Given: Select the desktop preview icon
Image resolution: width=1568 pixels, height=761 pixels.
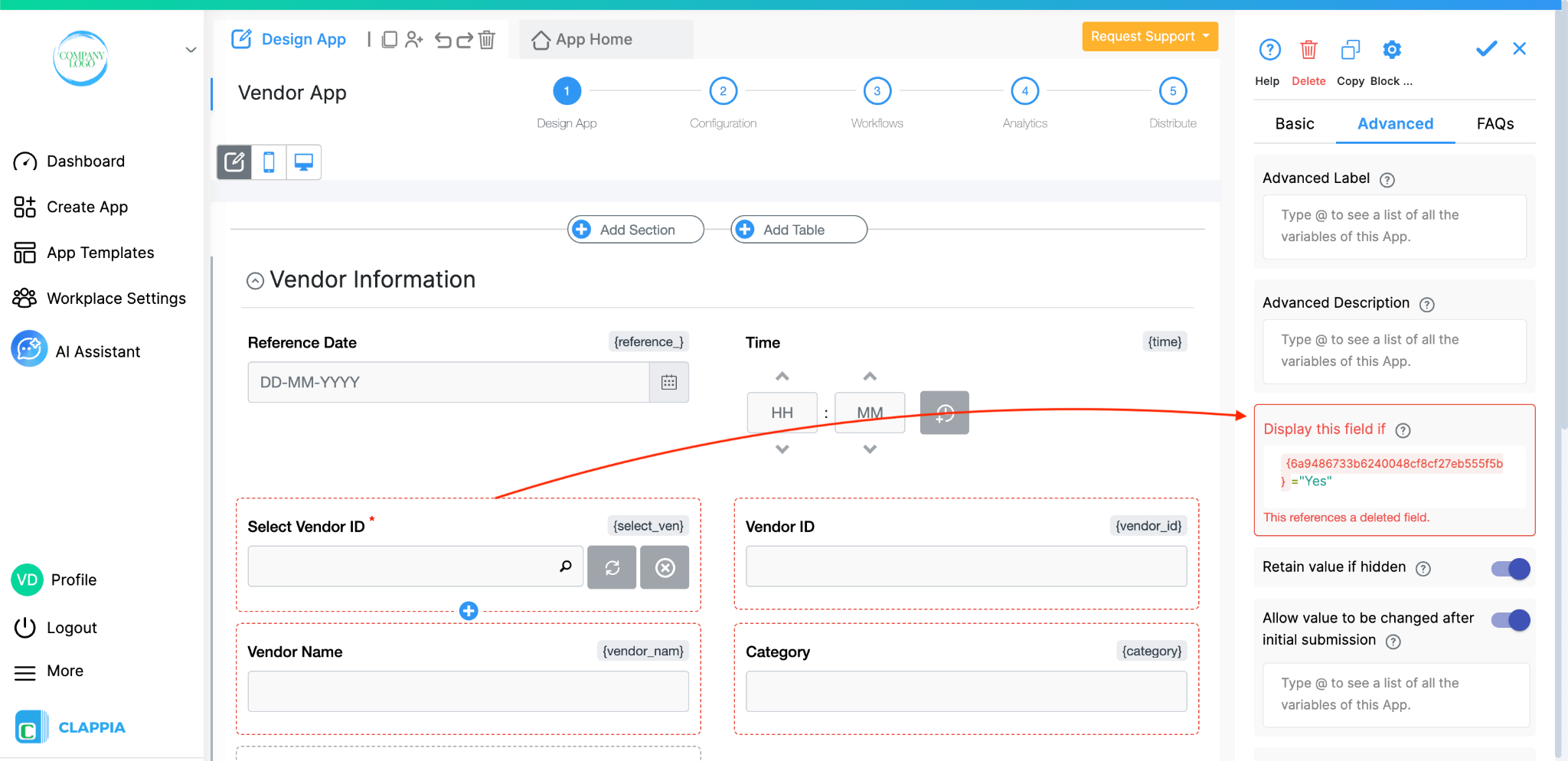Looking at the screenshot, I should click(x=304, y=162).
